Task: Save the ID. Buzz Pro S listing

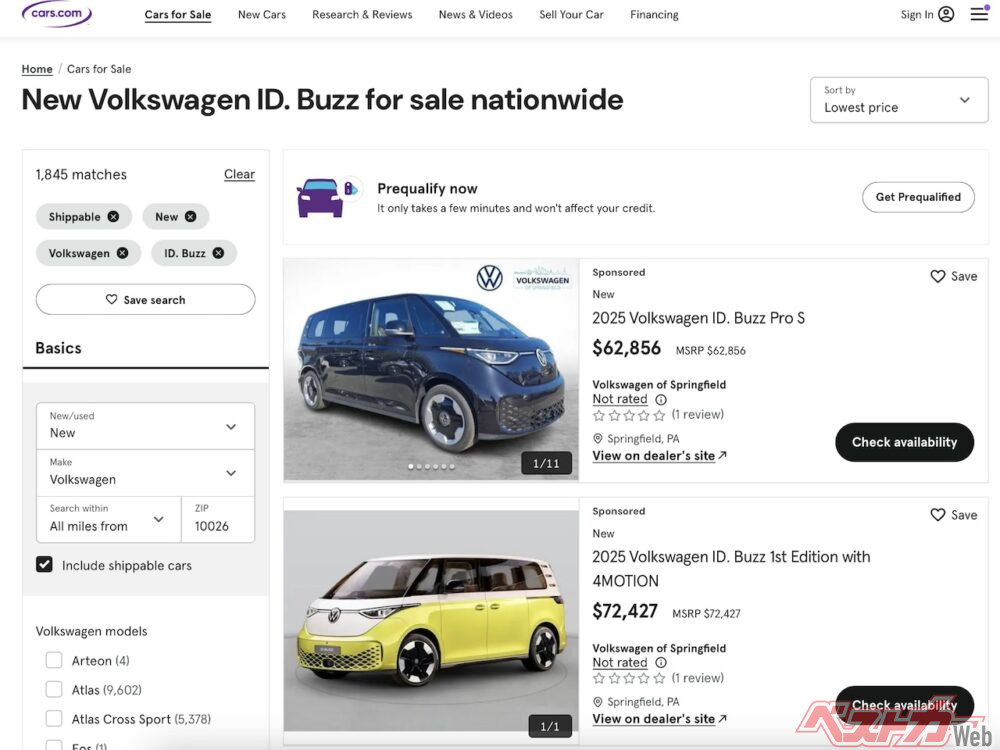Action: point(953,276)
